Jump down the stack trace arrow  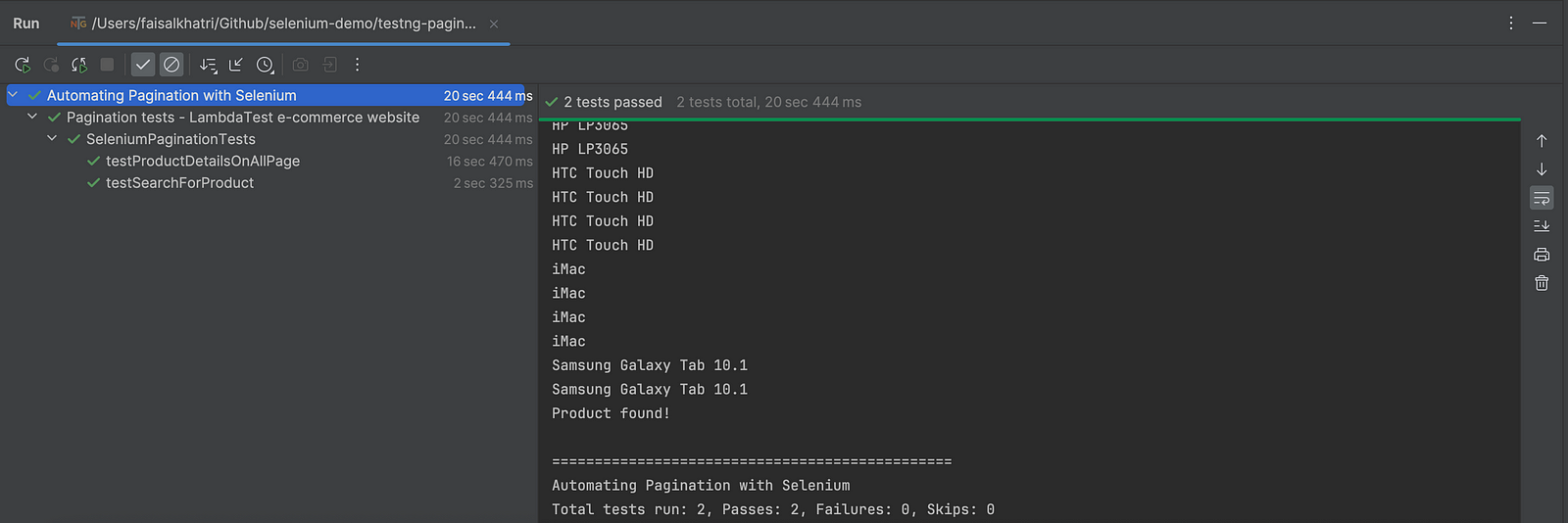coord(1542,169)
